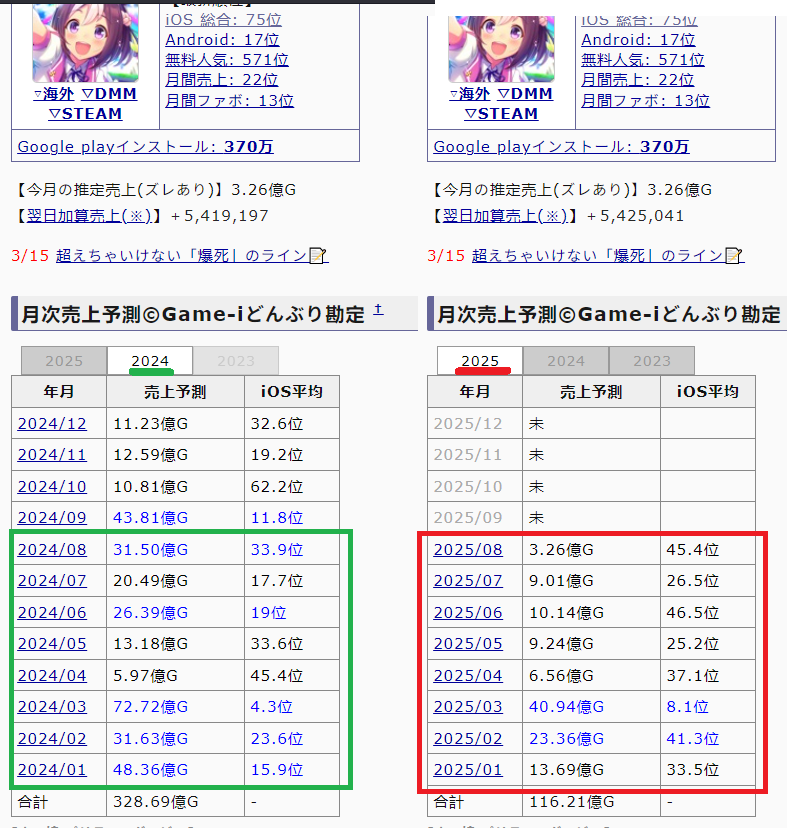The height and width of the screenshot is (828, 788).
Task: Open the 2024/12 month link
Action: 52,424
